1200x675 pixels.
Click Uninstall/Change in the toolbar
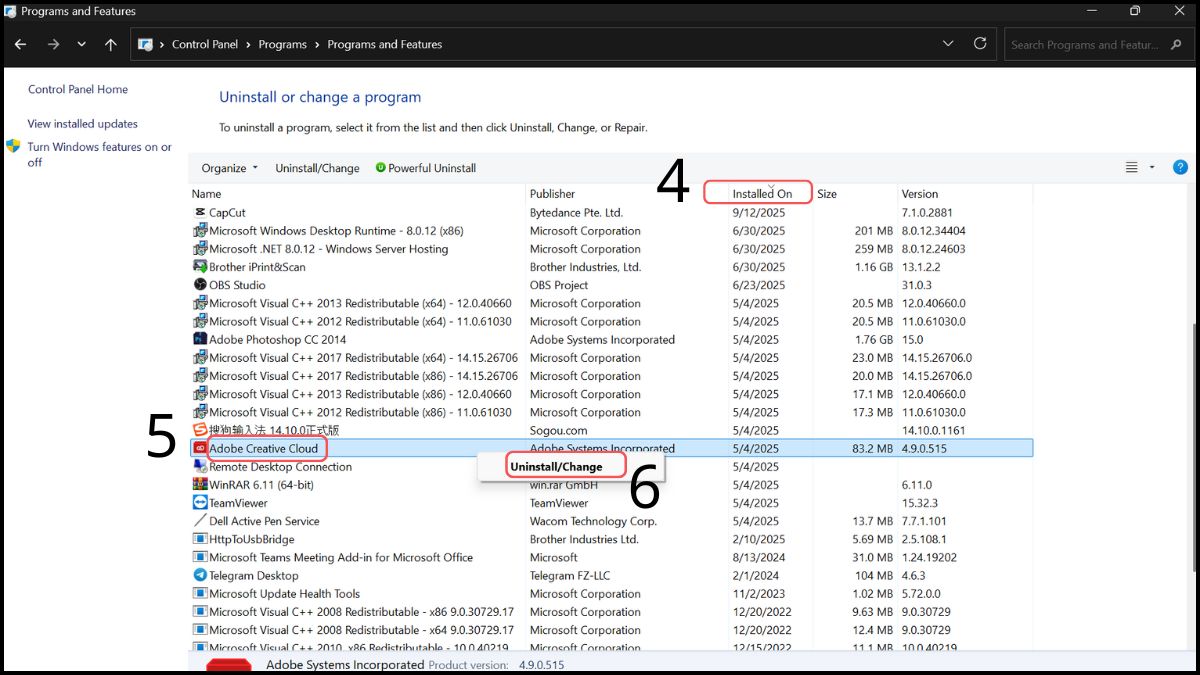click(317, 168)
